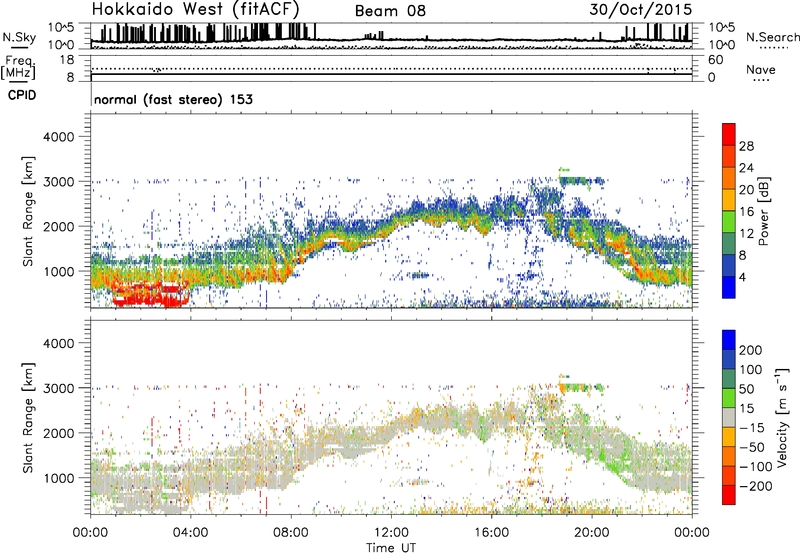Click the '20:00' time axis tick
The image size is (800, 554).
[x=592, y=533]
